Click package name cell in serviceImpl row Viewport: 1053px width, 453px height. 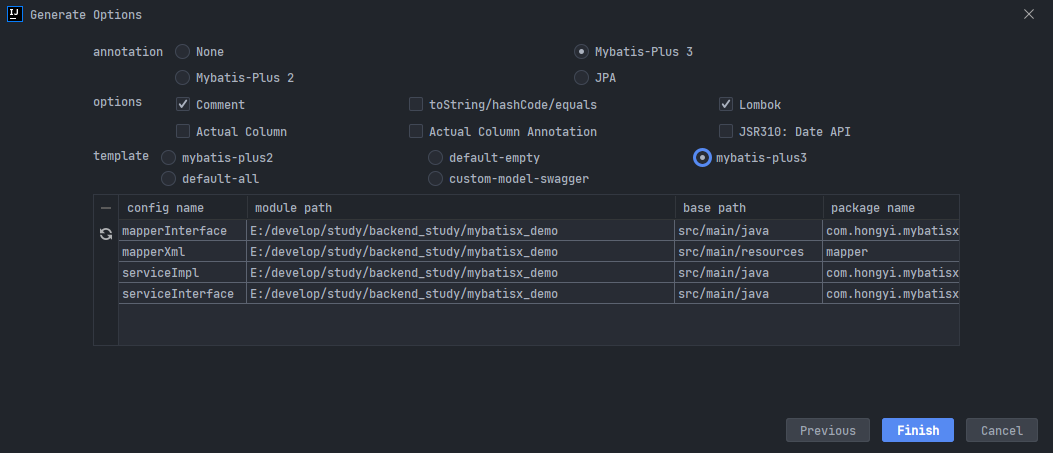(x=891, y=272)
